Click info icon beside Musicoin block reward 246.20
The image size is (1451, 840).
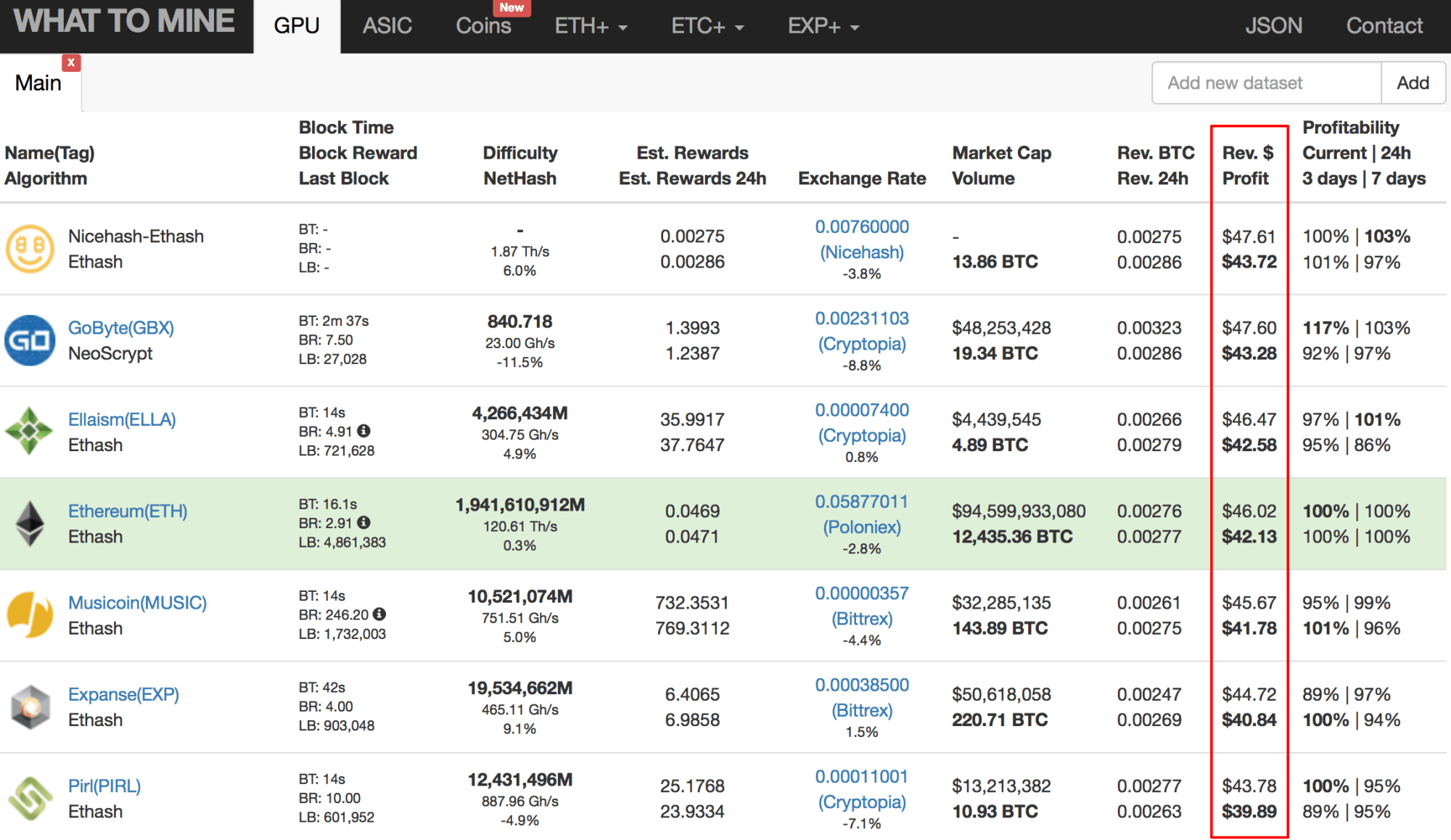point(379,614)
